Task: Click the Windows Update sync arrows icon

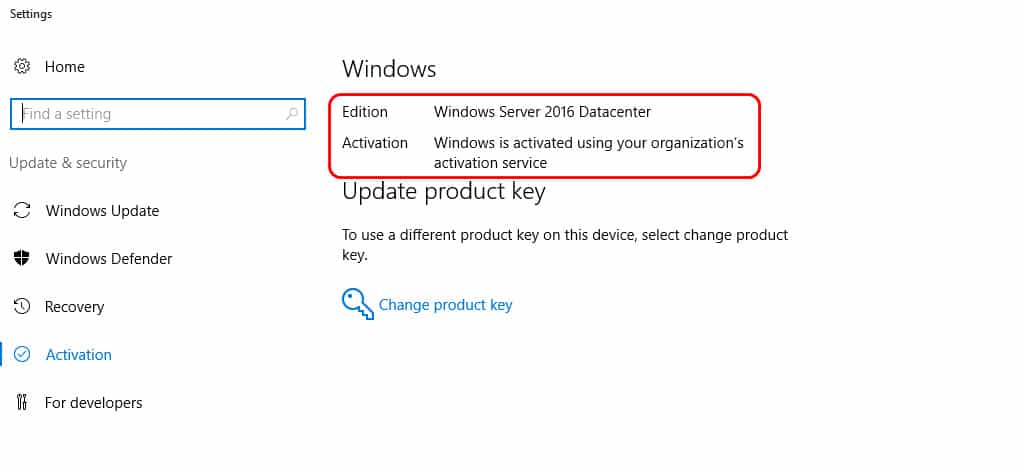Action: coord(22,210)
